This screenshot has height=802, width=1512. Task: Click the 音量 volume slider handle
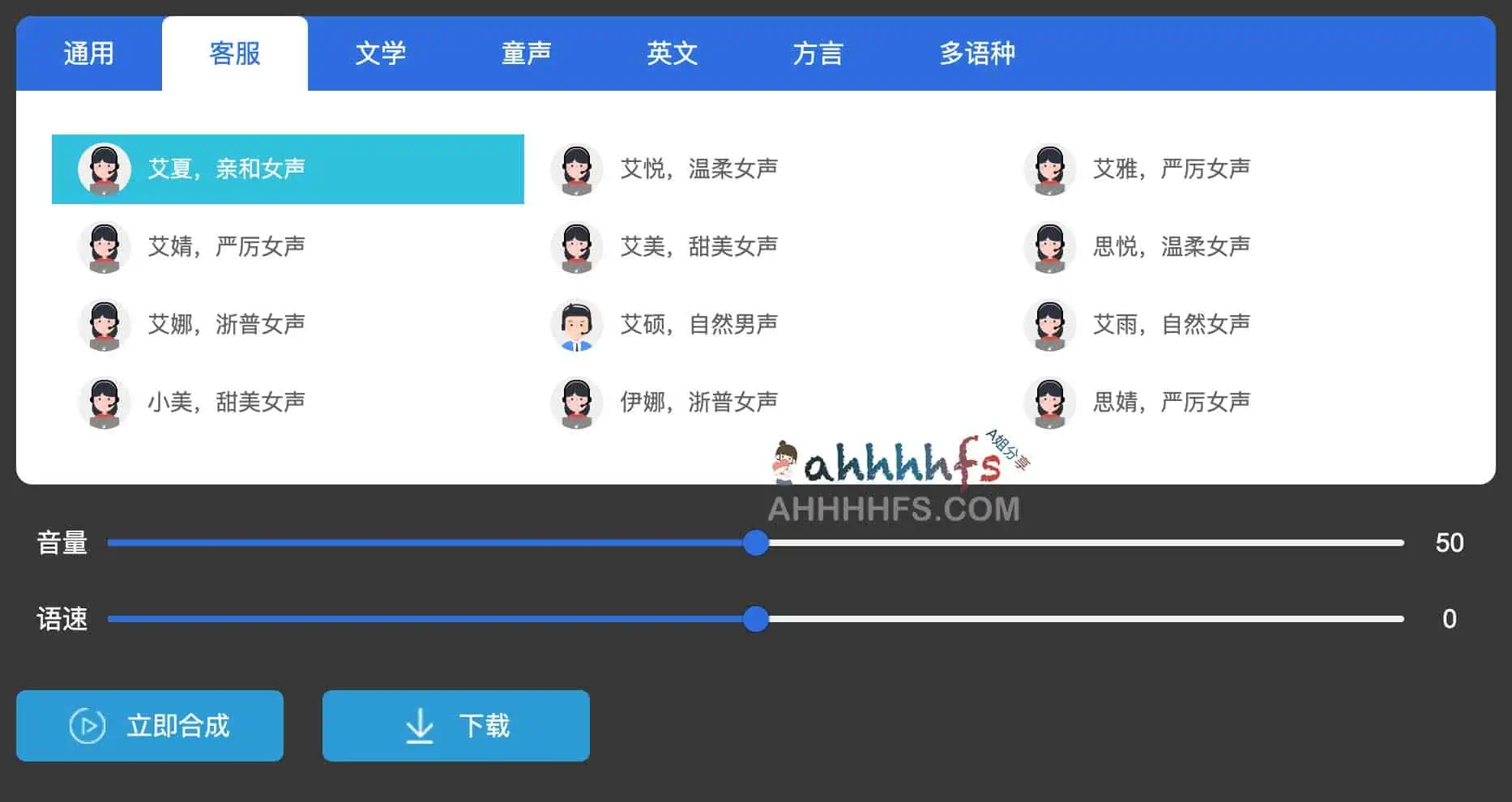tap(755, 543)
